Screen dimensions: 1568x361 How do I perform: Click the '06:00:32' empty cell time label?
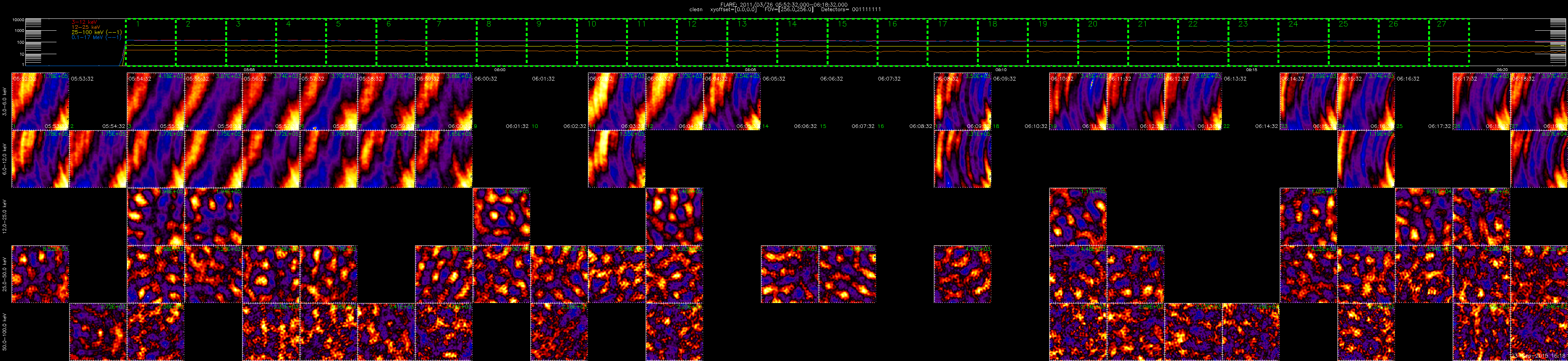[486, 78]
